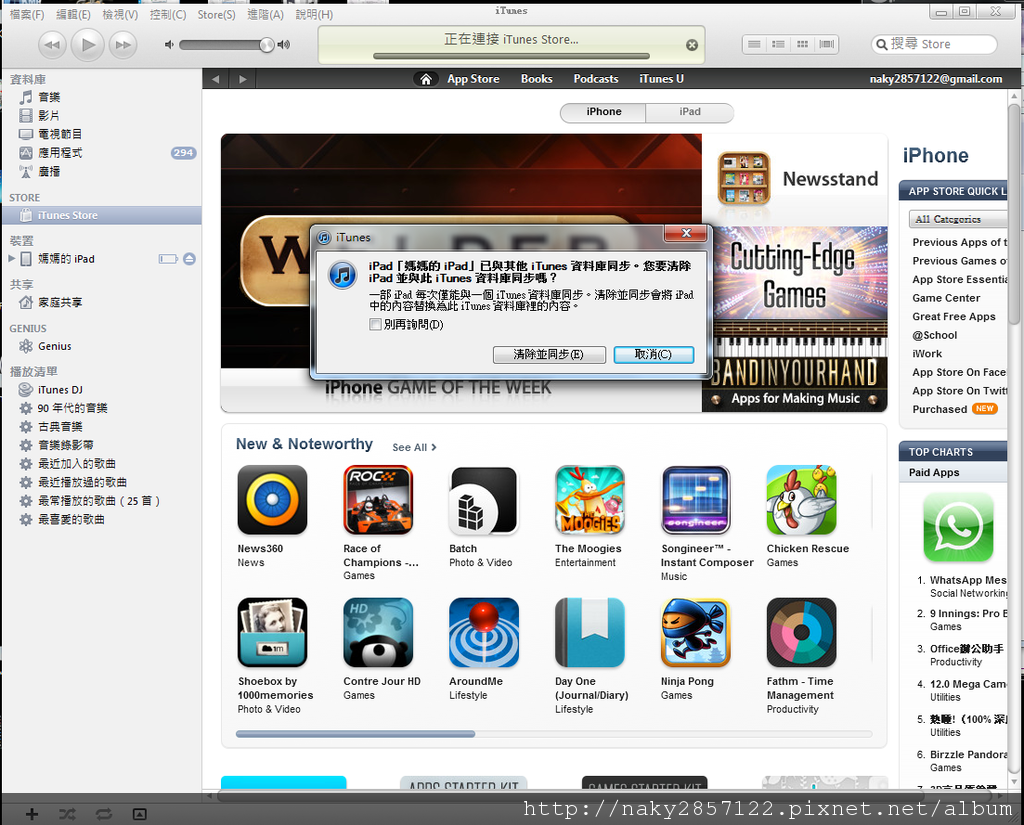Open the Race of Champions app icon
The width and height of the screenshot is (1024, 825).
(x=378, y=500)
